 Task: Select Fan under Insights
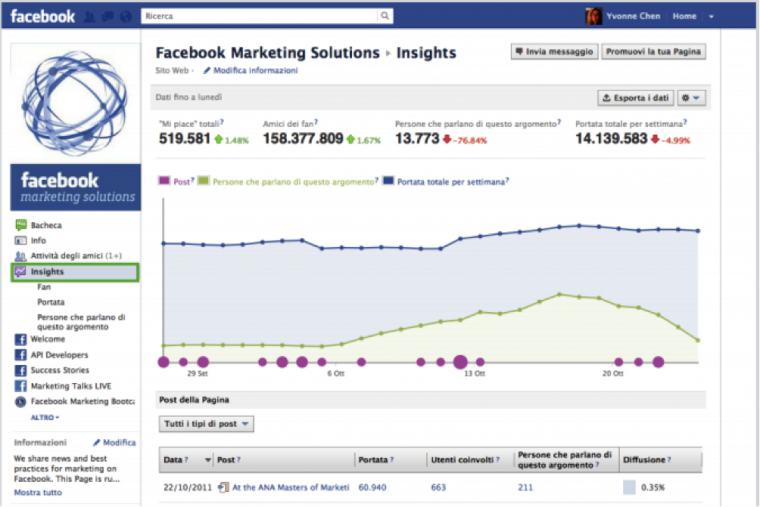(x=44, y=287)
